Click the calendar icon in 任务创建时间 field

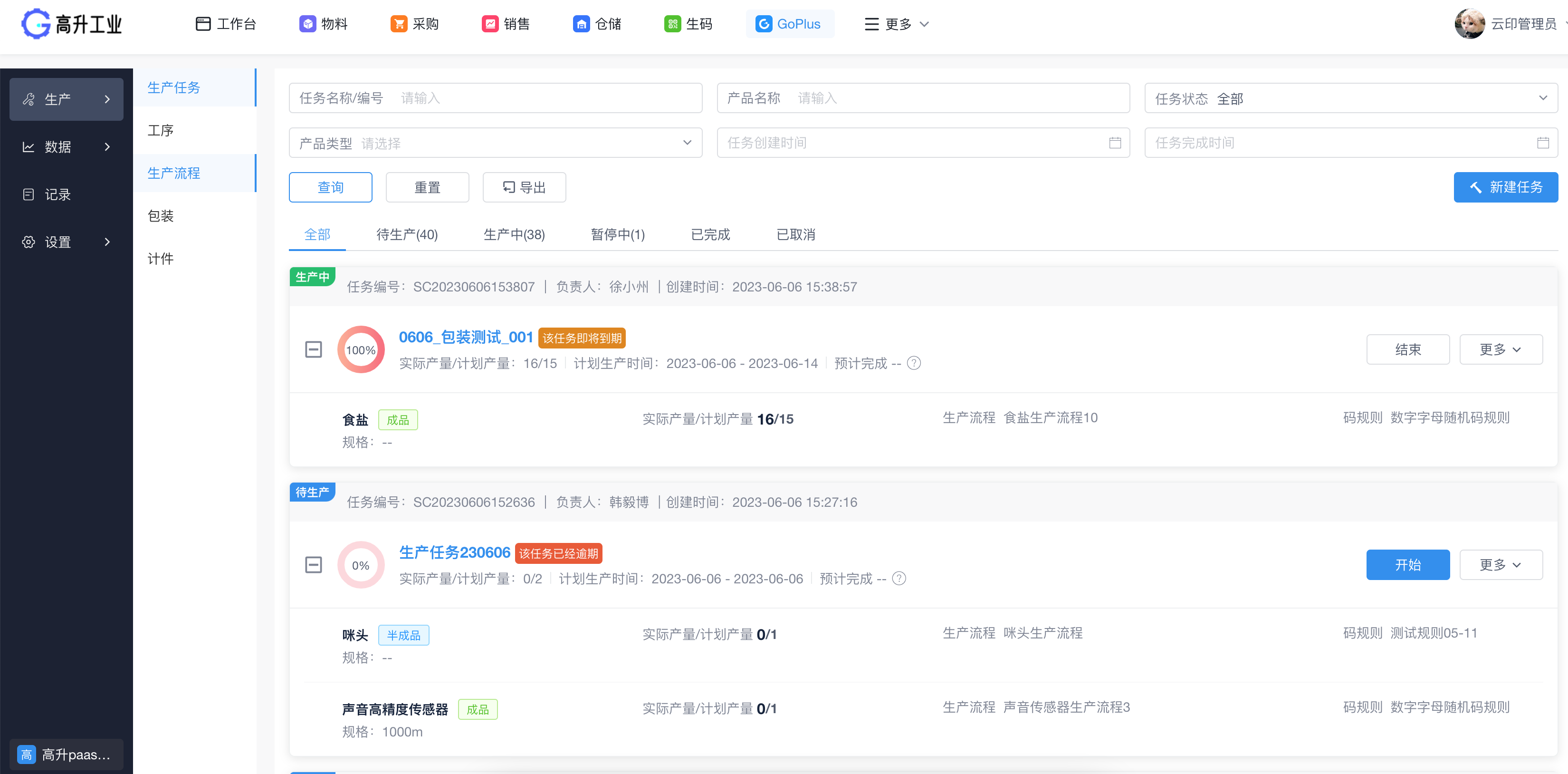1115,143
